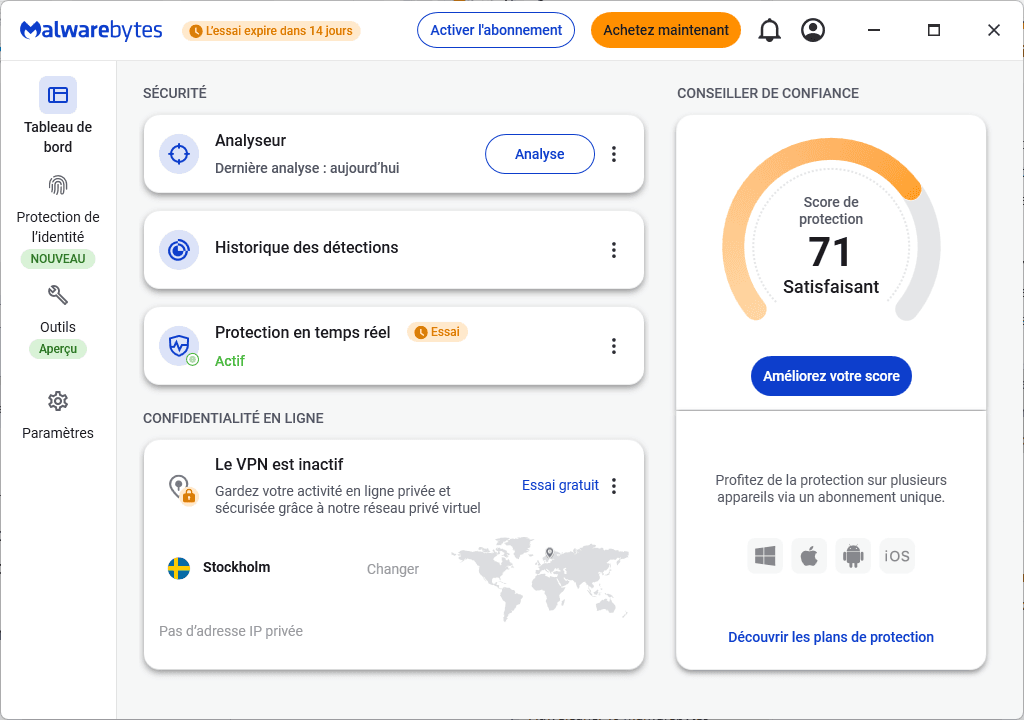
Task: Click the Swedish flag next to Stockholm
Action: click(x=179, y=568)
